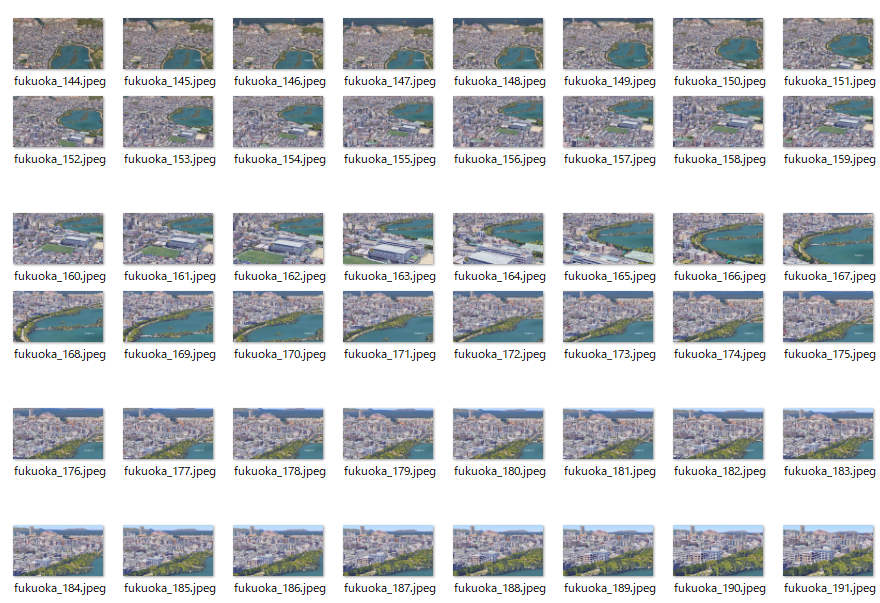This screenshot has width=880, height=603.
Task: Click the file name text fukuoka_151.jpeg
Action: tap(829, 81)
